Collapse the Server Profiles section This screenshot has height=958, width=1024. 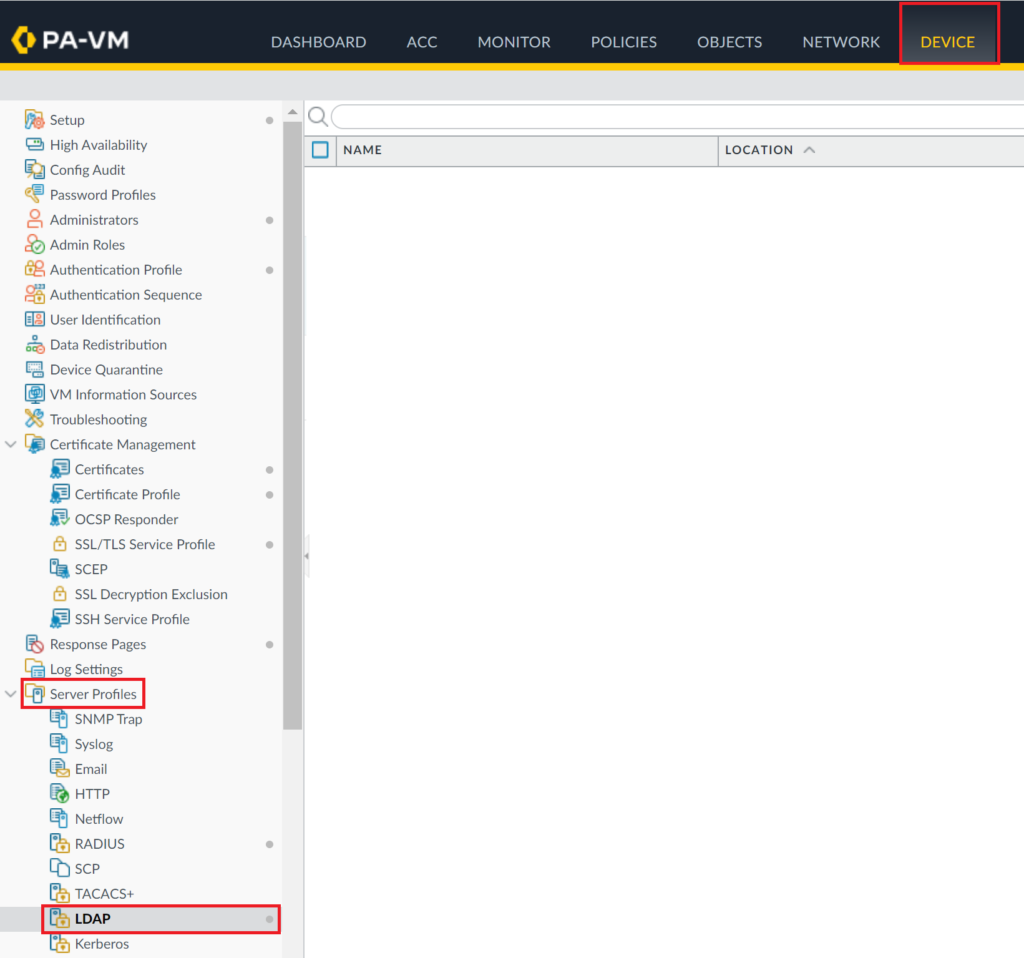click(x=9, y=693)
